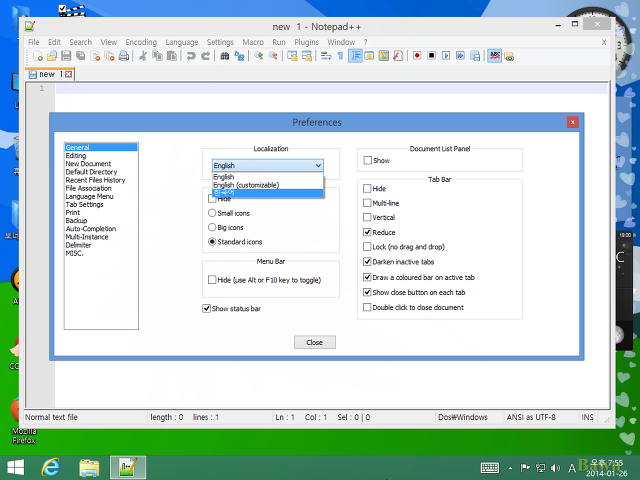Uncheck Darken inactive tabs
The width and height of the screenshot is (640, 480).
(367, 262)
